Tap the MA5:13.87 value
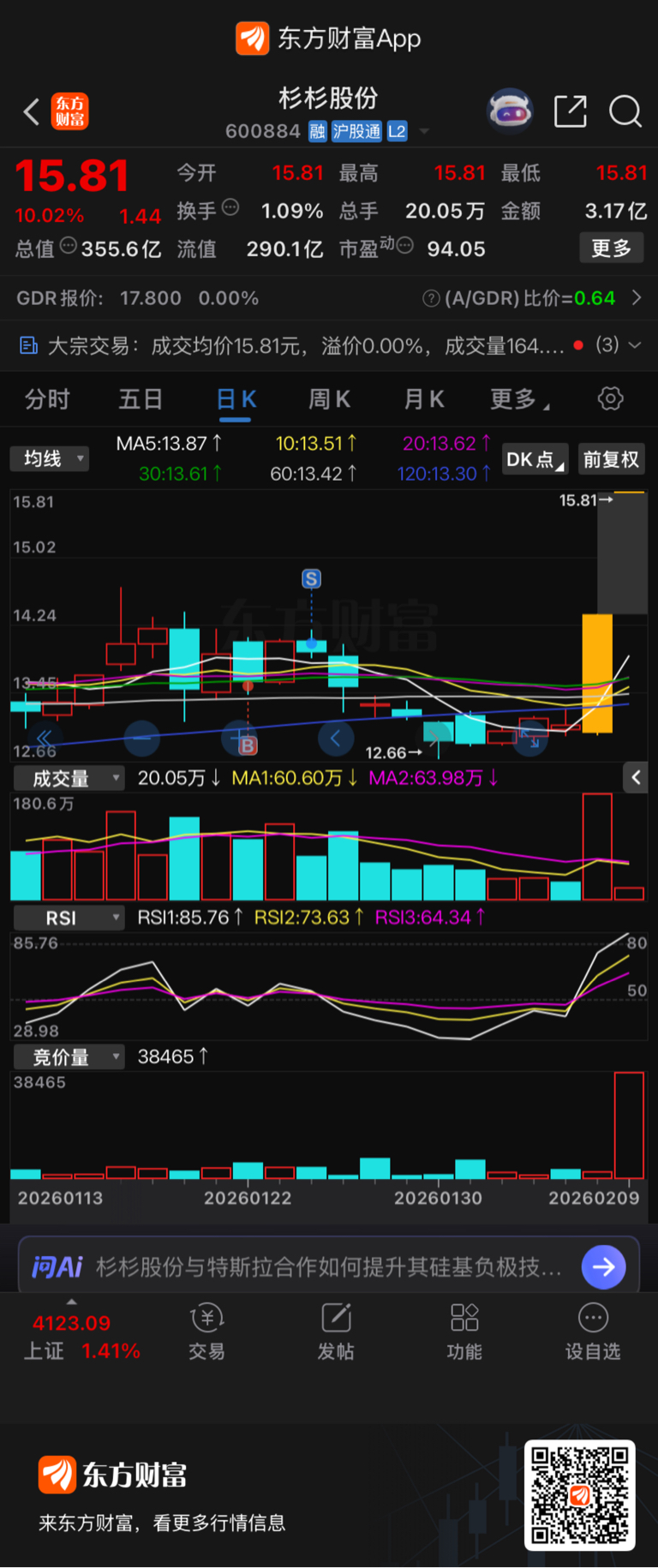The width and height of the screenshot is (658, 1568). point(169,444)
